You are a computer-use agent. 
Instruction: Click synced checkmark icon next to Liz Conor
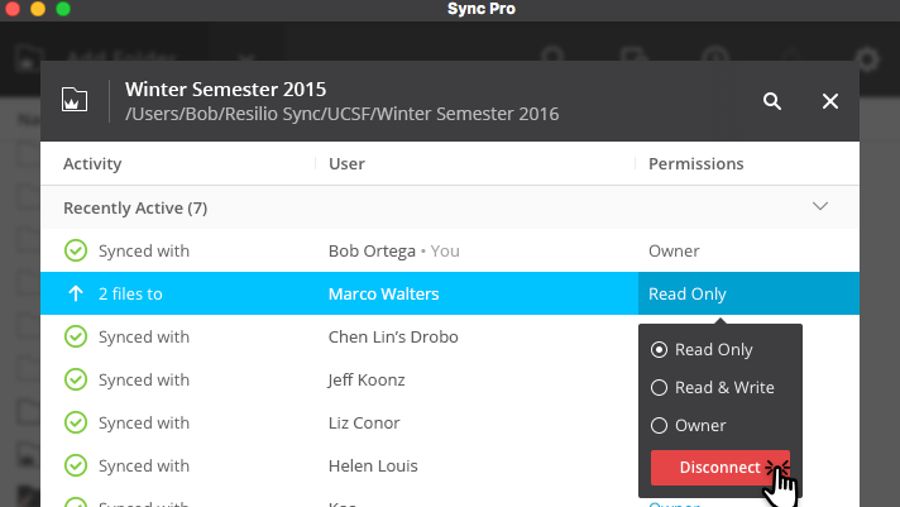point(75,423)
